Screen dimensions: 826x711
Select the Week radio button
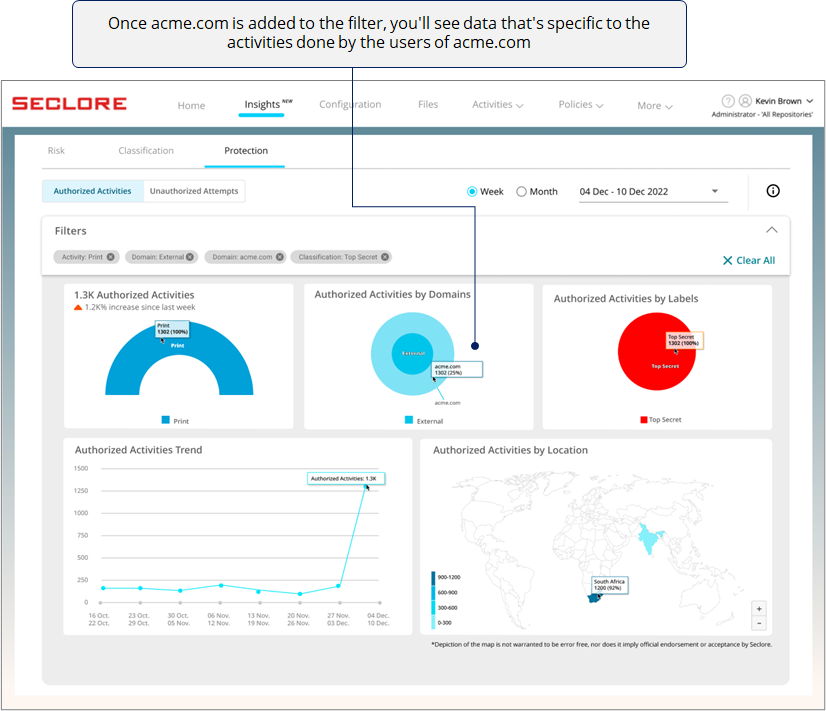[472, 192]
